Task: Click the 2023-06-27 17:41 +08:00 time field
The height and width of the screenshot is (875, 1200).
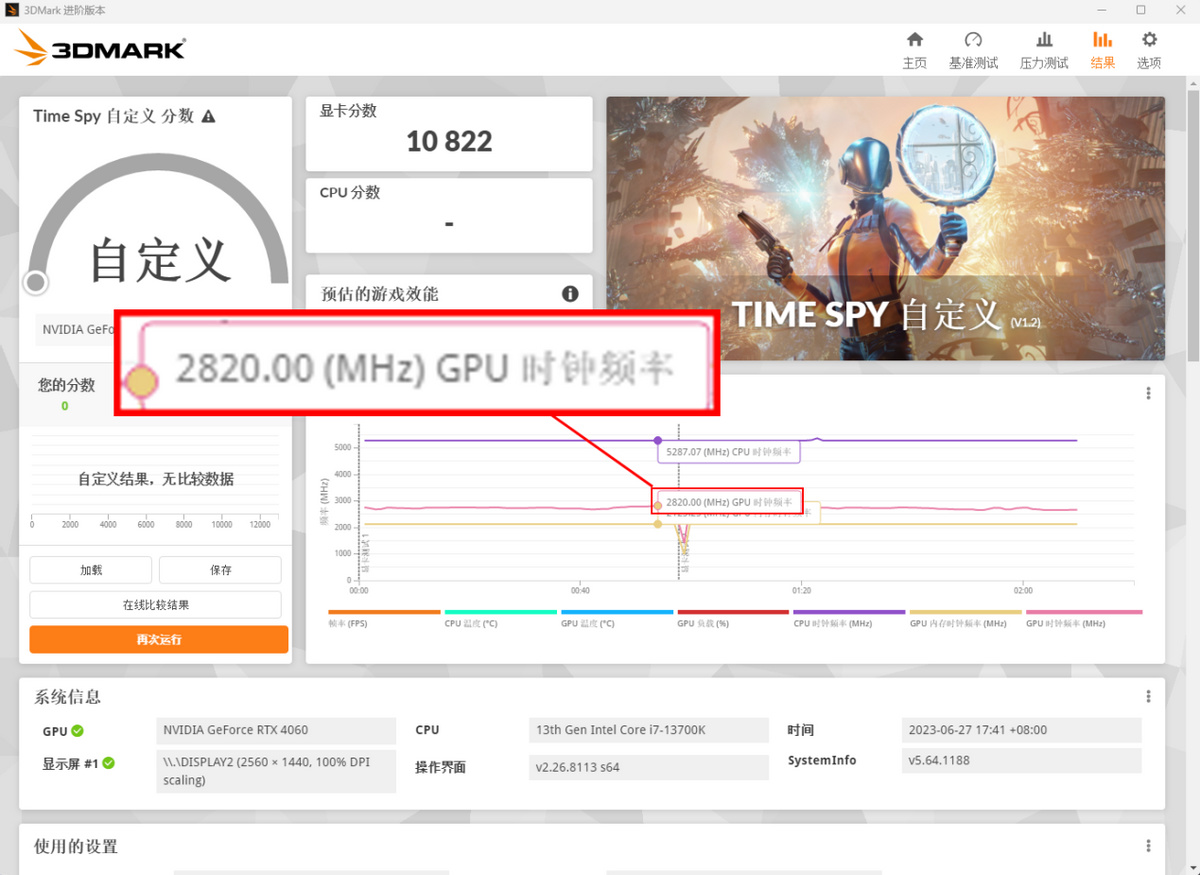Action: click(1021, 730)
